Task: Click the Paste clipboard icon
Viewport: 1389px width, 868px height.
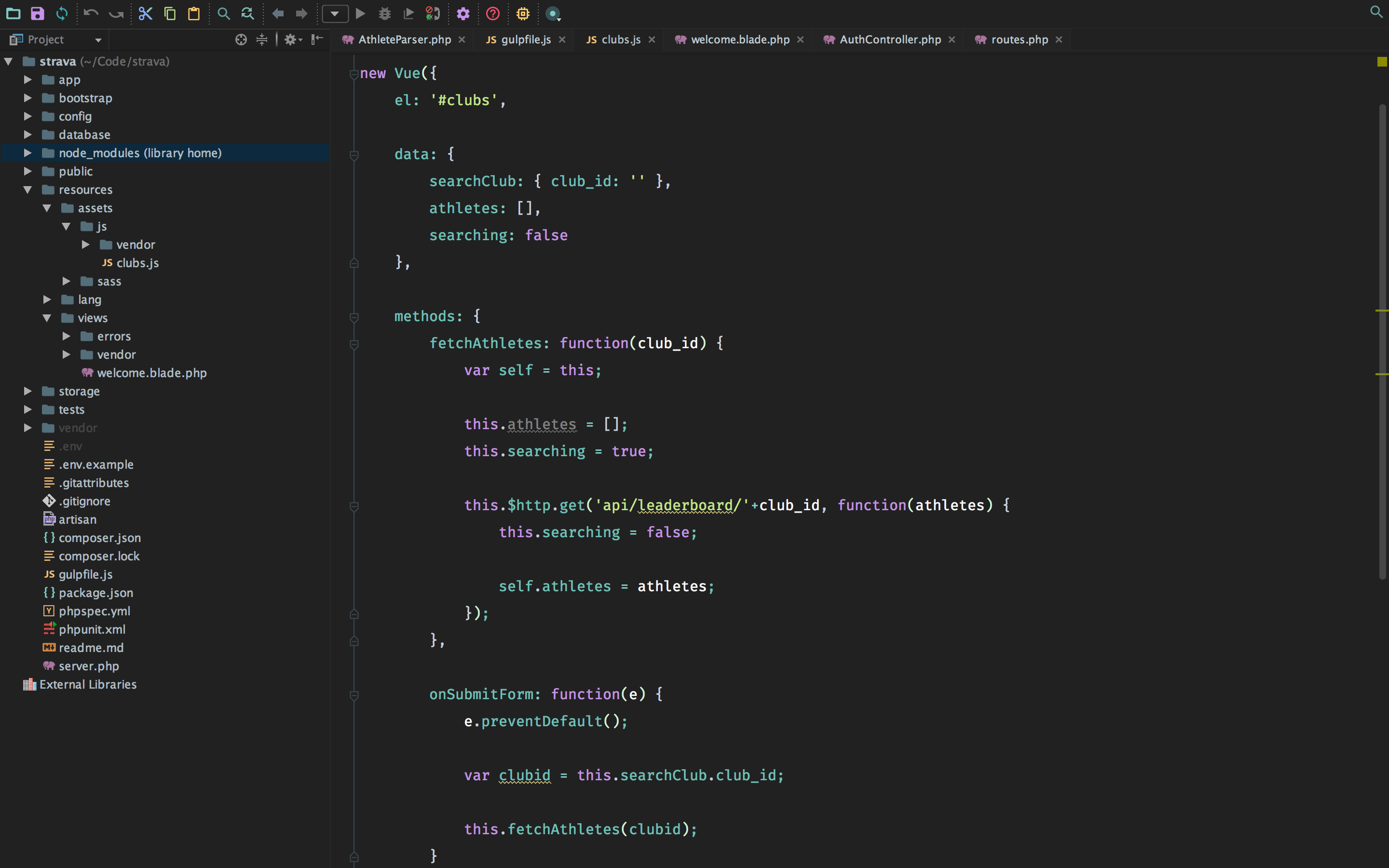Action: 194,13
